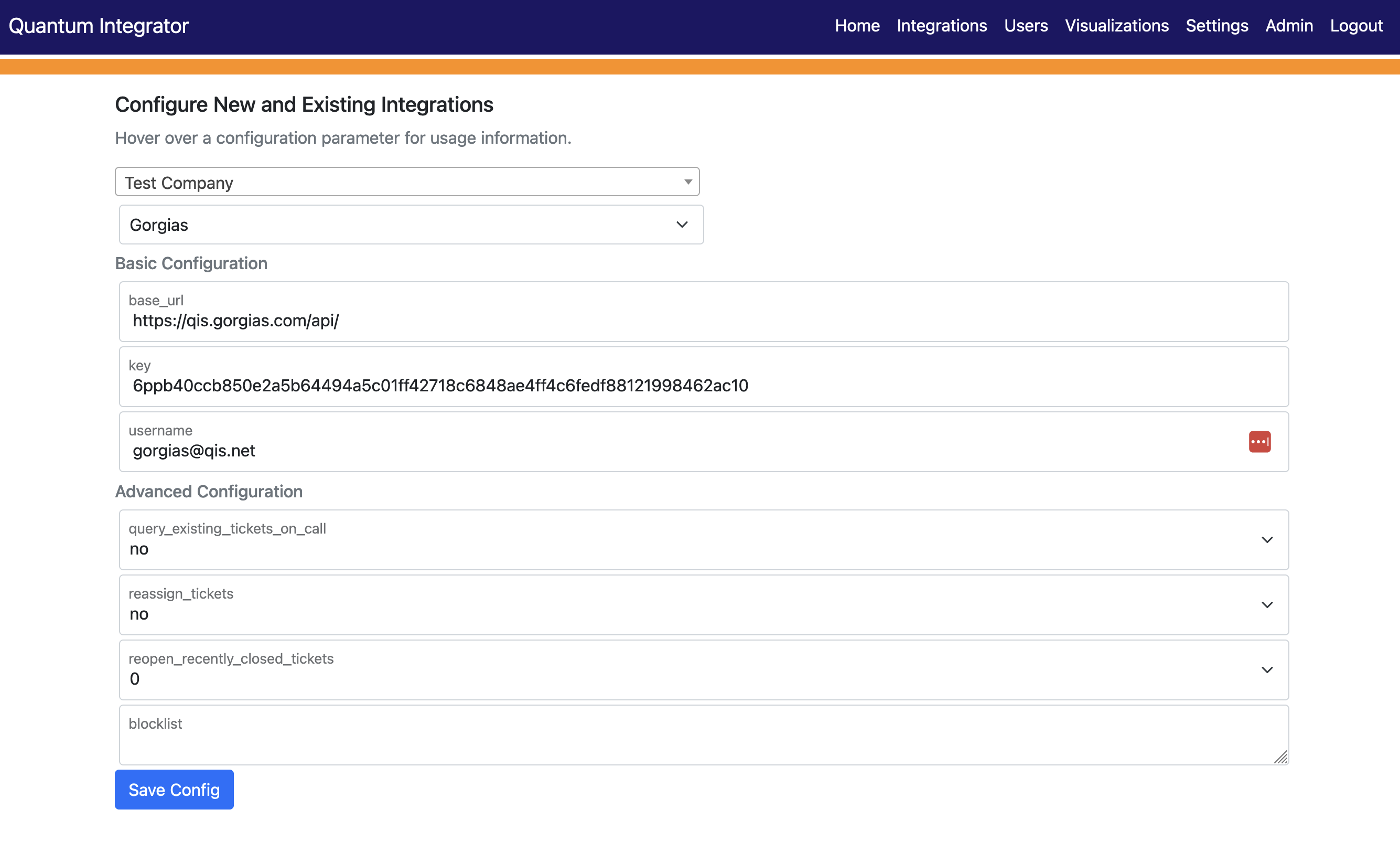This screenshot has height=852, width=1400.
Task: Open the Visualizations nav item
Action: (x=1116, y=26)
